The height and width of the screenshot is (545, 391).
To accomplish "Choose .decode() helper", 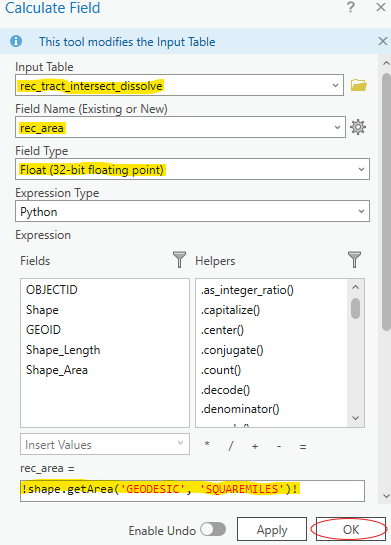I will pyautogui.click(x=225, y=390).
